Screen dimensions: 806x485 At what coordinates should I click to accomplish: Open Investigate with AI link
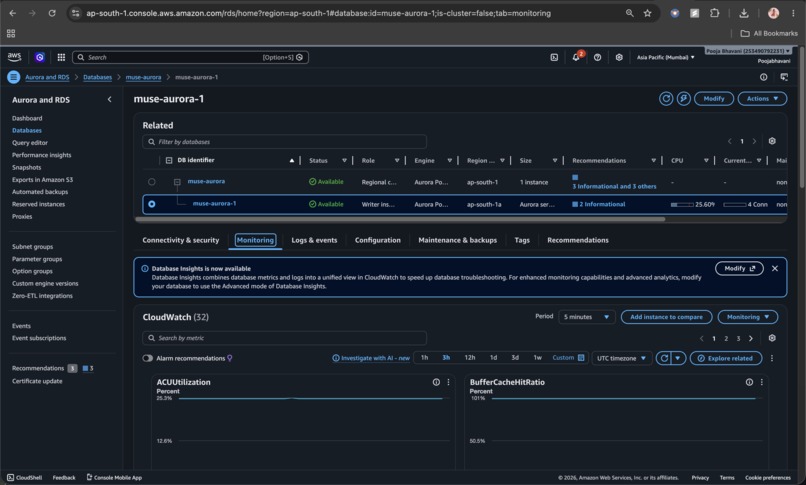[x=371, y=358]
